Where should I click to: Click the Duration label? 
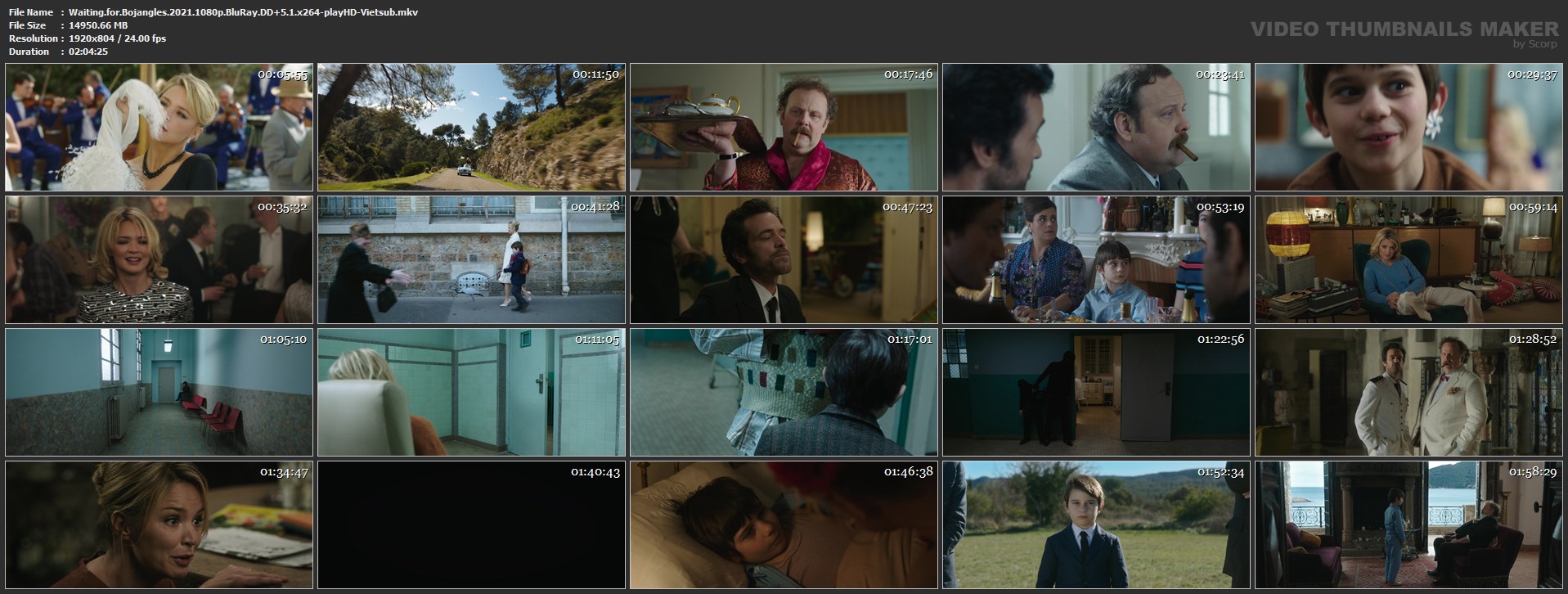tap(29, 52)
